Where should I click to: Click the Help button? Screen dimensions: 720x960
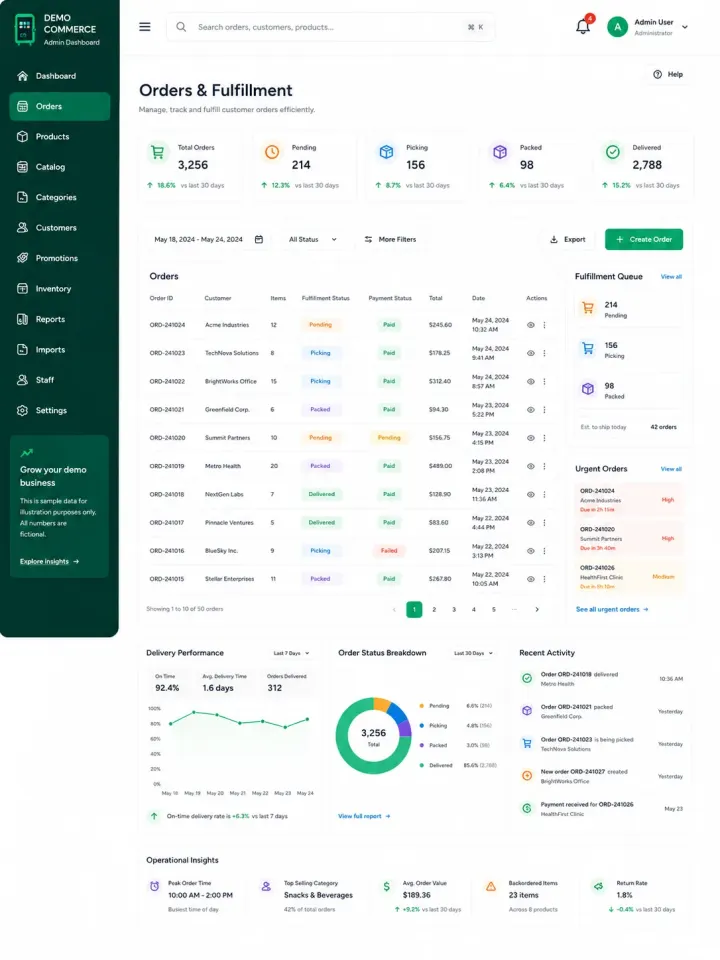pyautogui.click(x=668, y=74)
